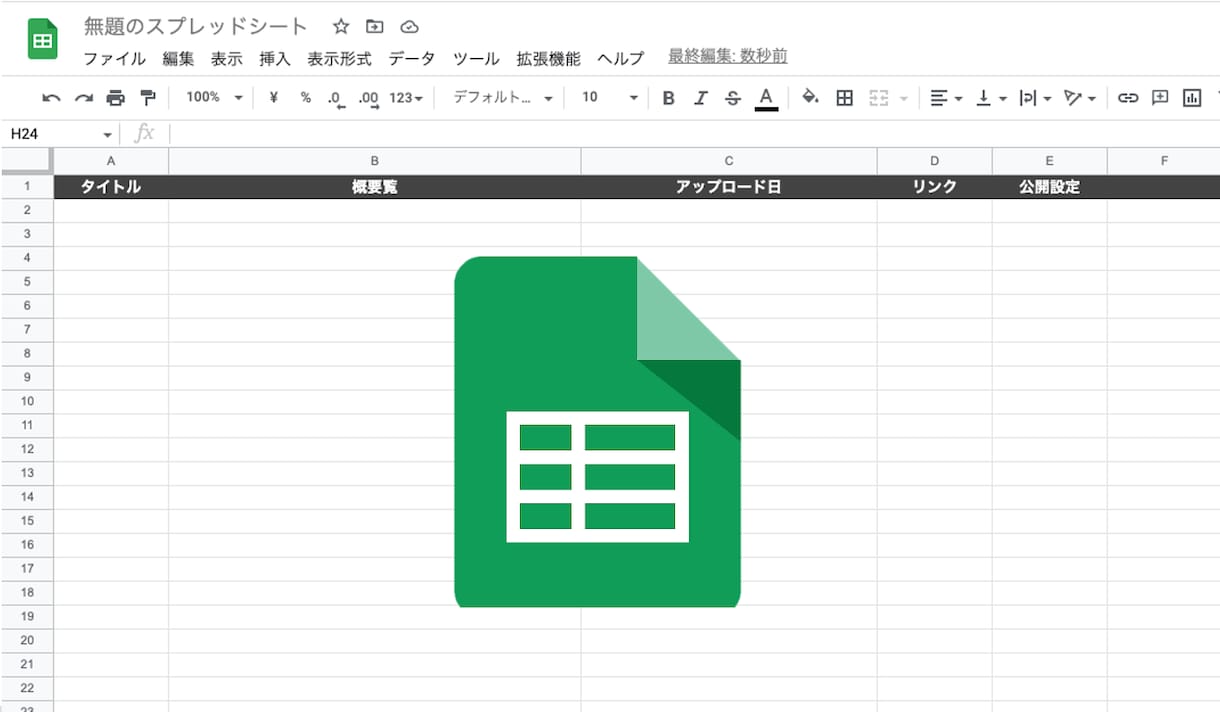Apply percent format with the % icon

[306, 98]
